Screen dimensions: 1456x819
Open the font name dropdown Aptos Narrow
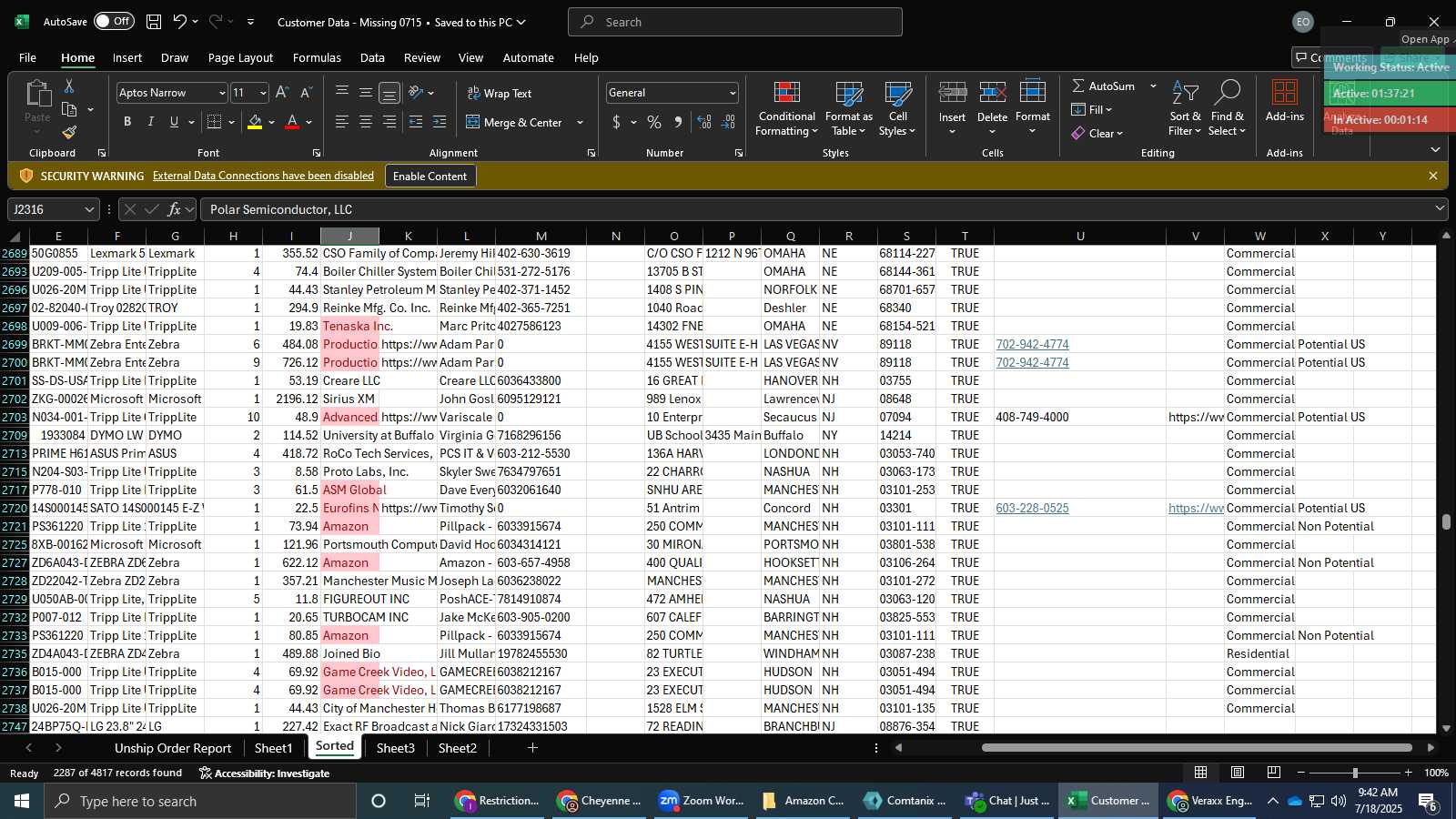[x=221, y=93]
